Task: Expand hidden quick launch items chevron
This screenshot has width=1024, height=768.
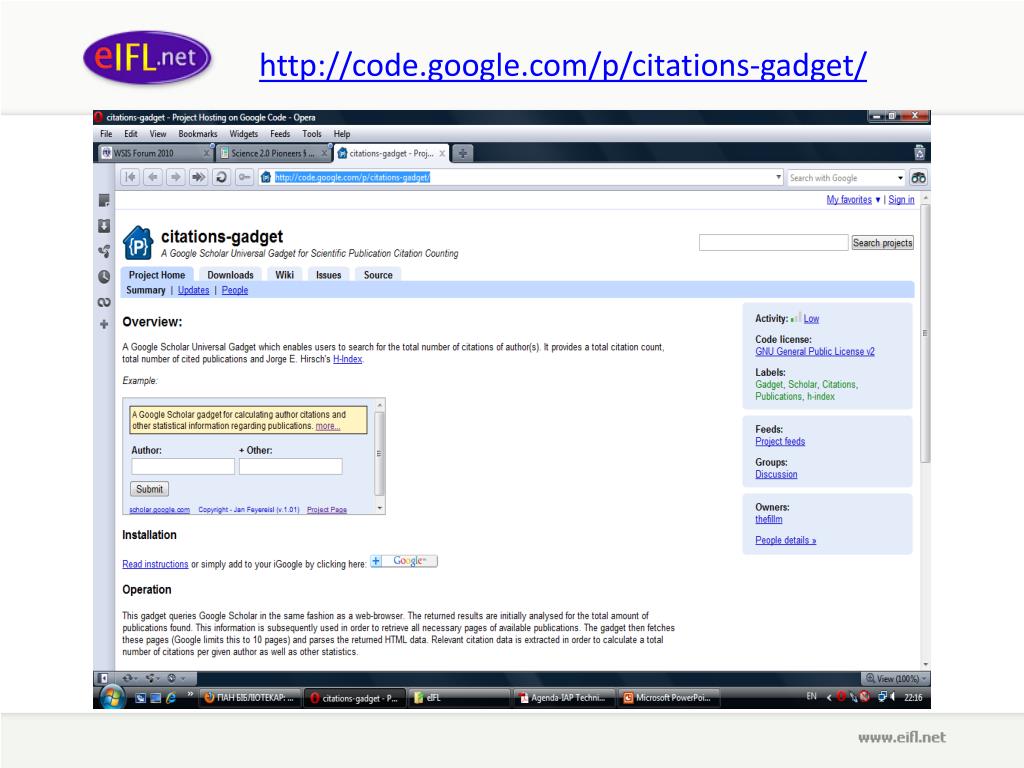Action: click(x=190, y=694)
